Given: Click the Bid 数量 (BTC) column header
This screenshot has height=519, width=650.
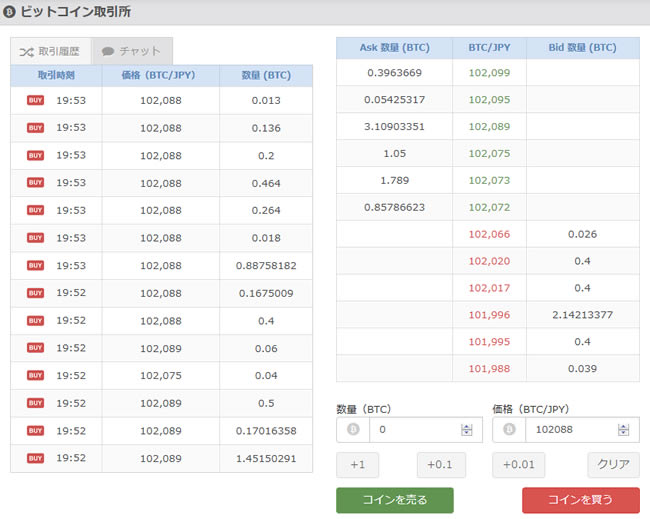Looking at the screenshot, I should [583, 48].
